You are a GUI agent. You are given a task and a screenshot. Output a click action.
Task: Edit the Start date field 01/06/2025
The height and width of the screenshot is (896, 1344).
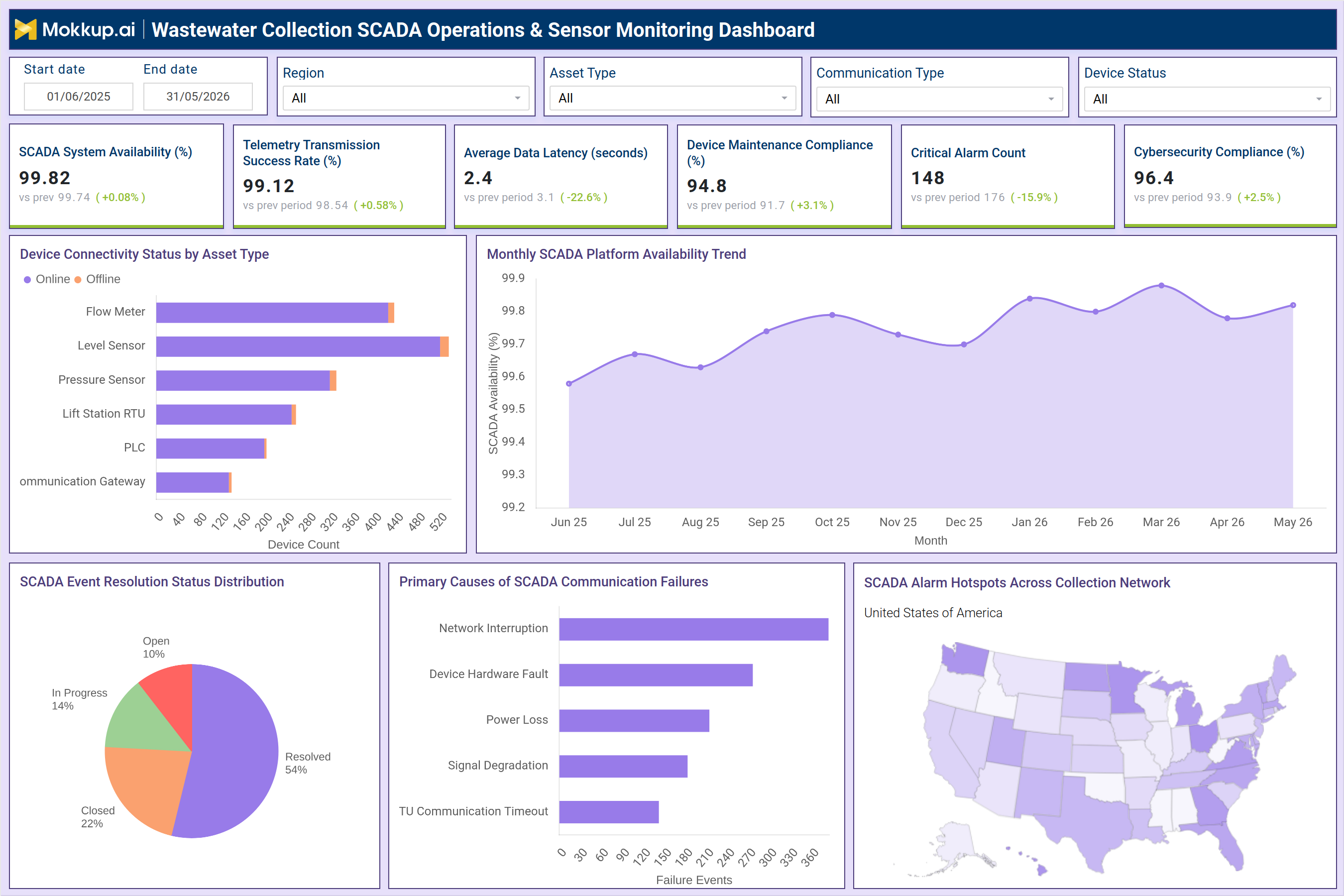[x=78, y=97]
